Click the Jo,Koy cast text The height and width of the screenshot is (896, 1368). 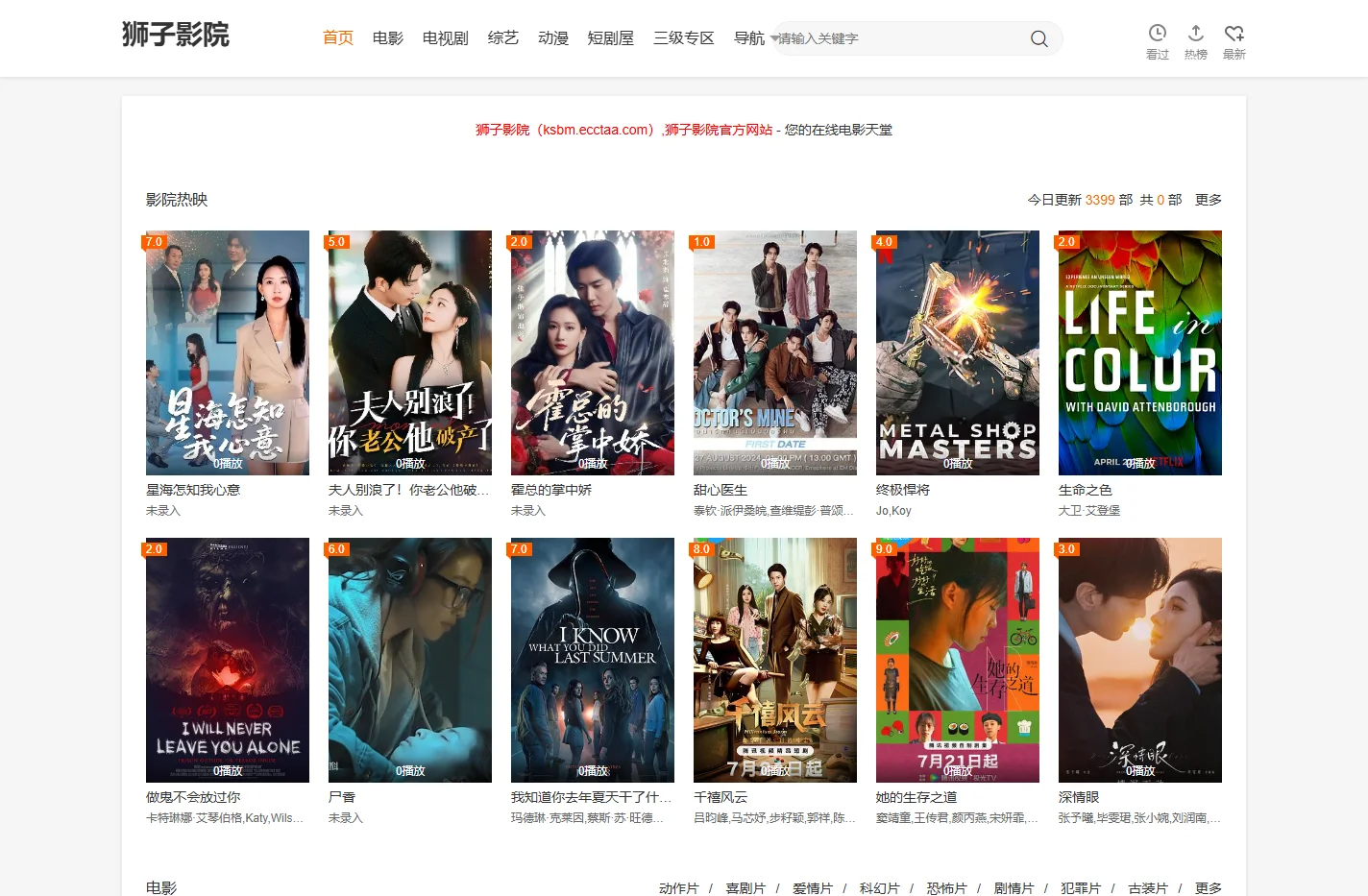tap(893, 511)
